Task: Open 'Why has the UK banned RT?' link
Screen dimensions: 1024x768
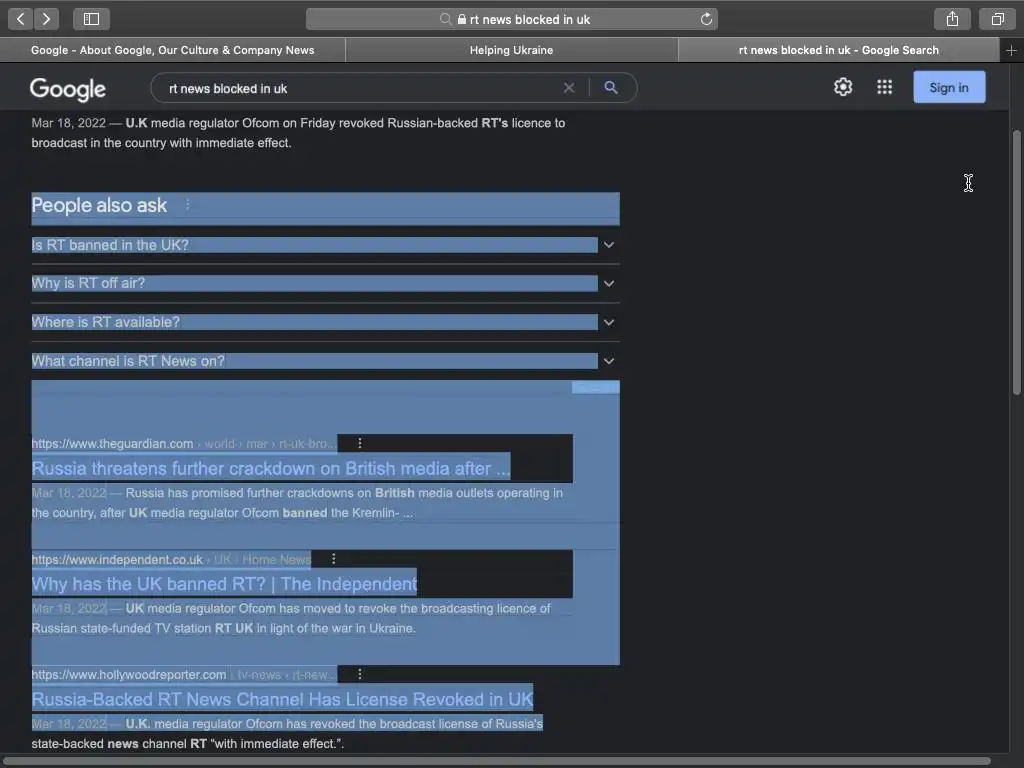Action: tap(224, 584)
